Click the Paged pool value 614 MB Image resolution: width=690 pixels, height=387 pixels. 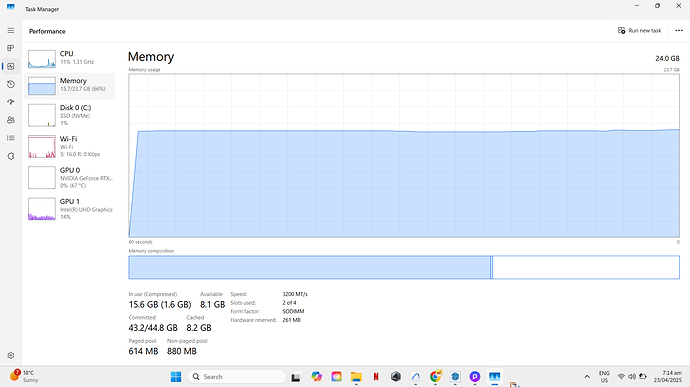tap(143, 351)
